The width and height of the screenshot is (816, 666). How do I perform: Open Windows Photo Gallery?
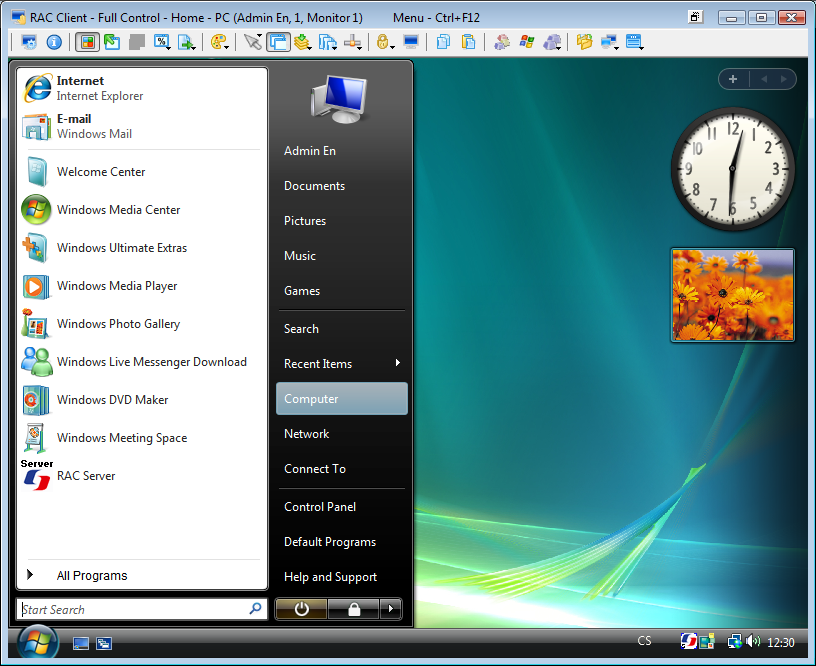118,324
